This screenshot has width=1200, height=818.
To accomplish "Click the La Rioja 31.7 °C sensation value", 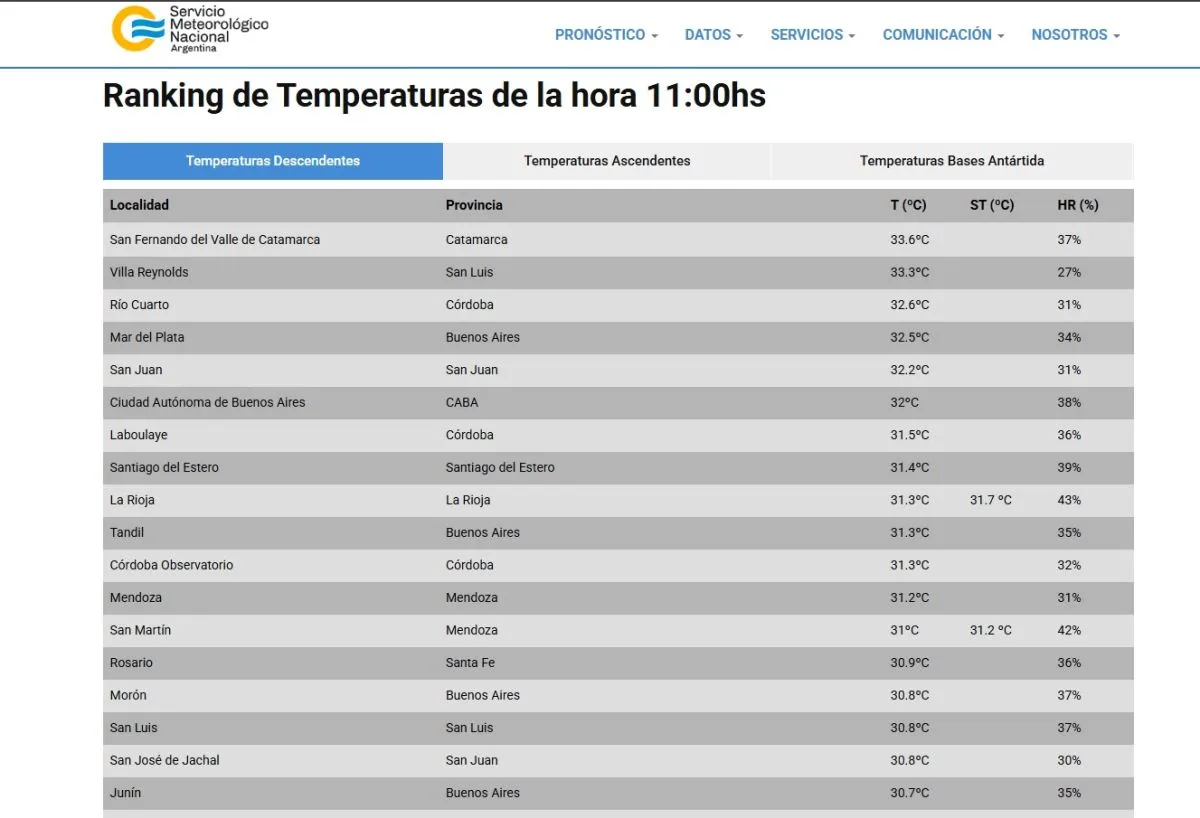I will [x=990, y=500].
